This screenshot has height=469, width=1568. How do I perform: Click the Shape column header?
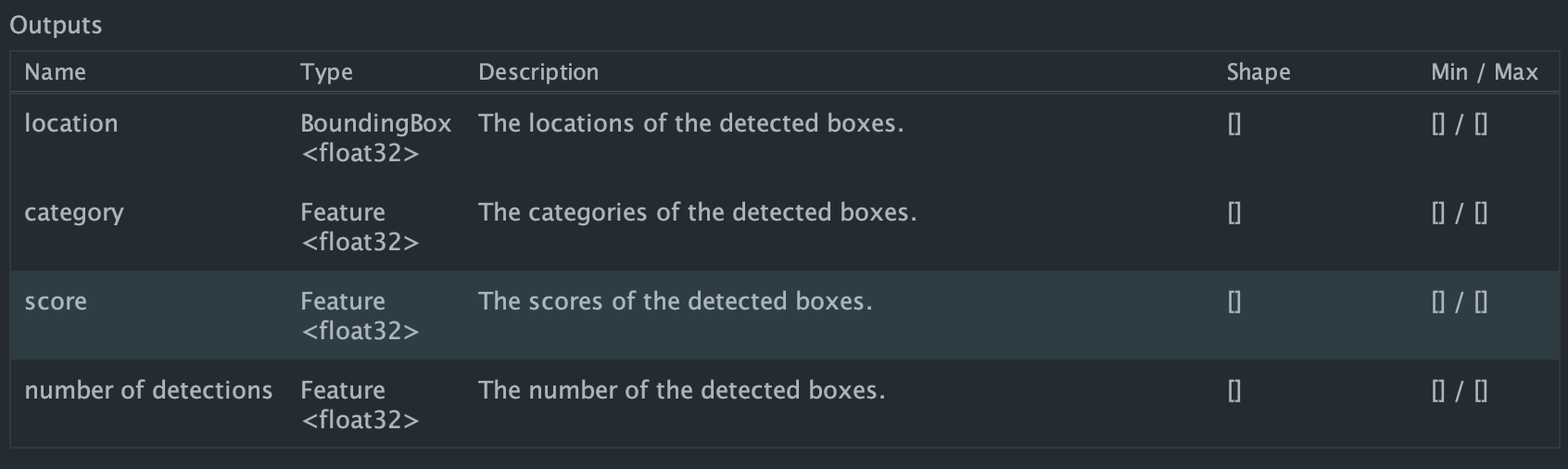pos(1258,72)
